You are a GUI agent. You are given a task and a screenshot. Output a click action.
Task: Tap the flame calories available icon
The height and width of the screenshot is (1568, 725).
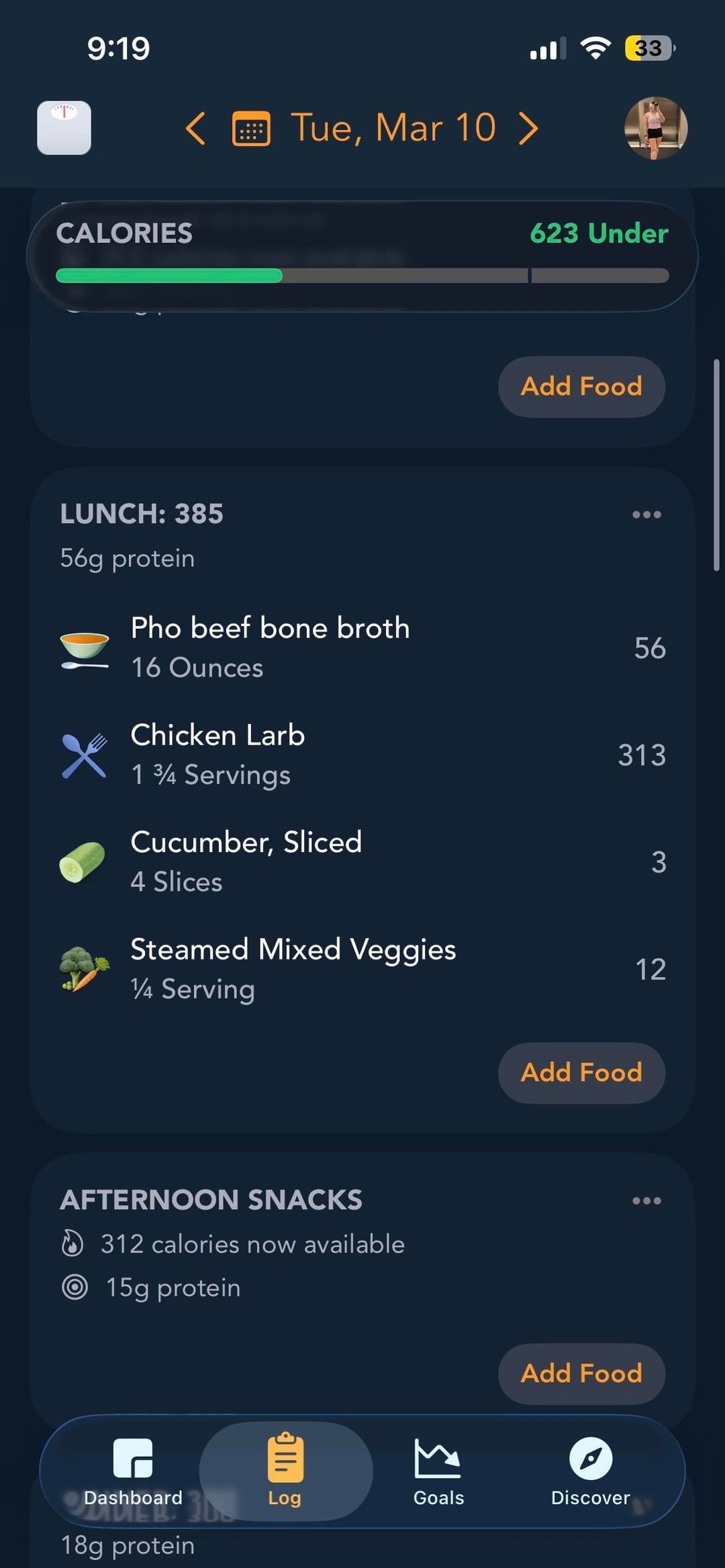tap(72, 1243)
